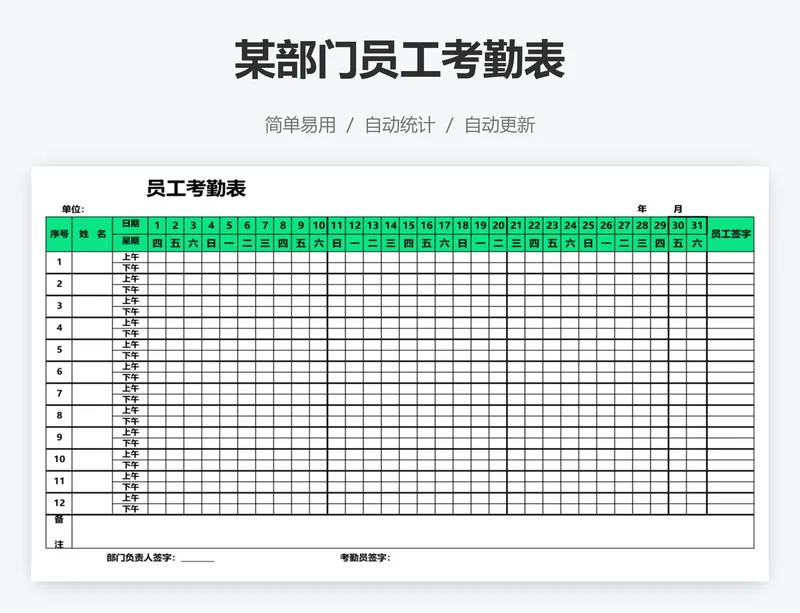This screenshot has width=800, height=613.
Task: Select the 日期 header cell
Action: point(130,225)
